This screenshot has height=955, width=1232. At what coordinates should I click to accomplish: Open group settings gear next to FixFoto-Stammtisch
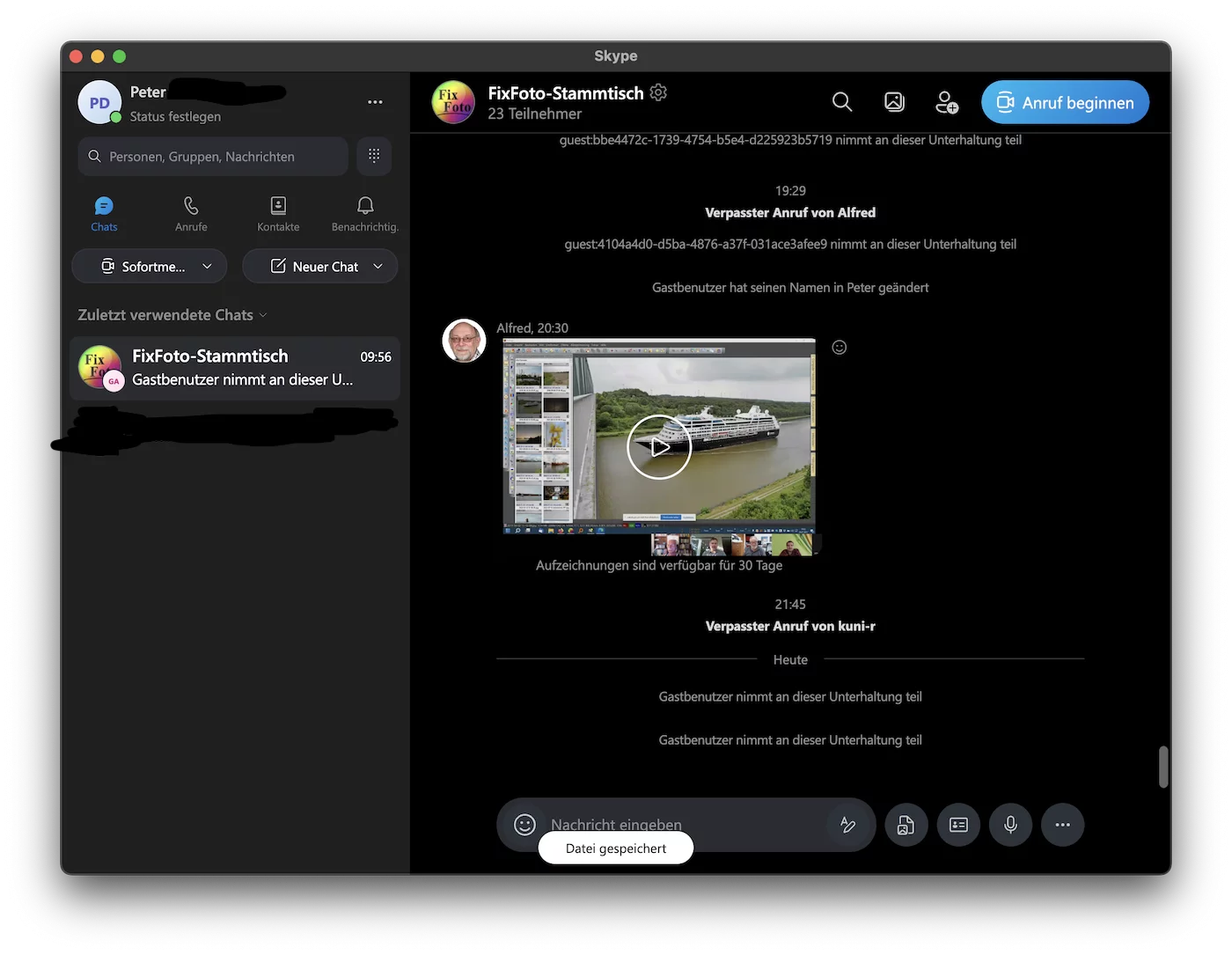(658, 92)
